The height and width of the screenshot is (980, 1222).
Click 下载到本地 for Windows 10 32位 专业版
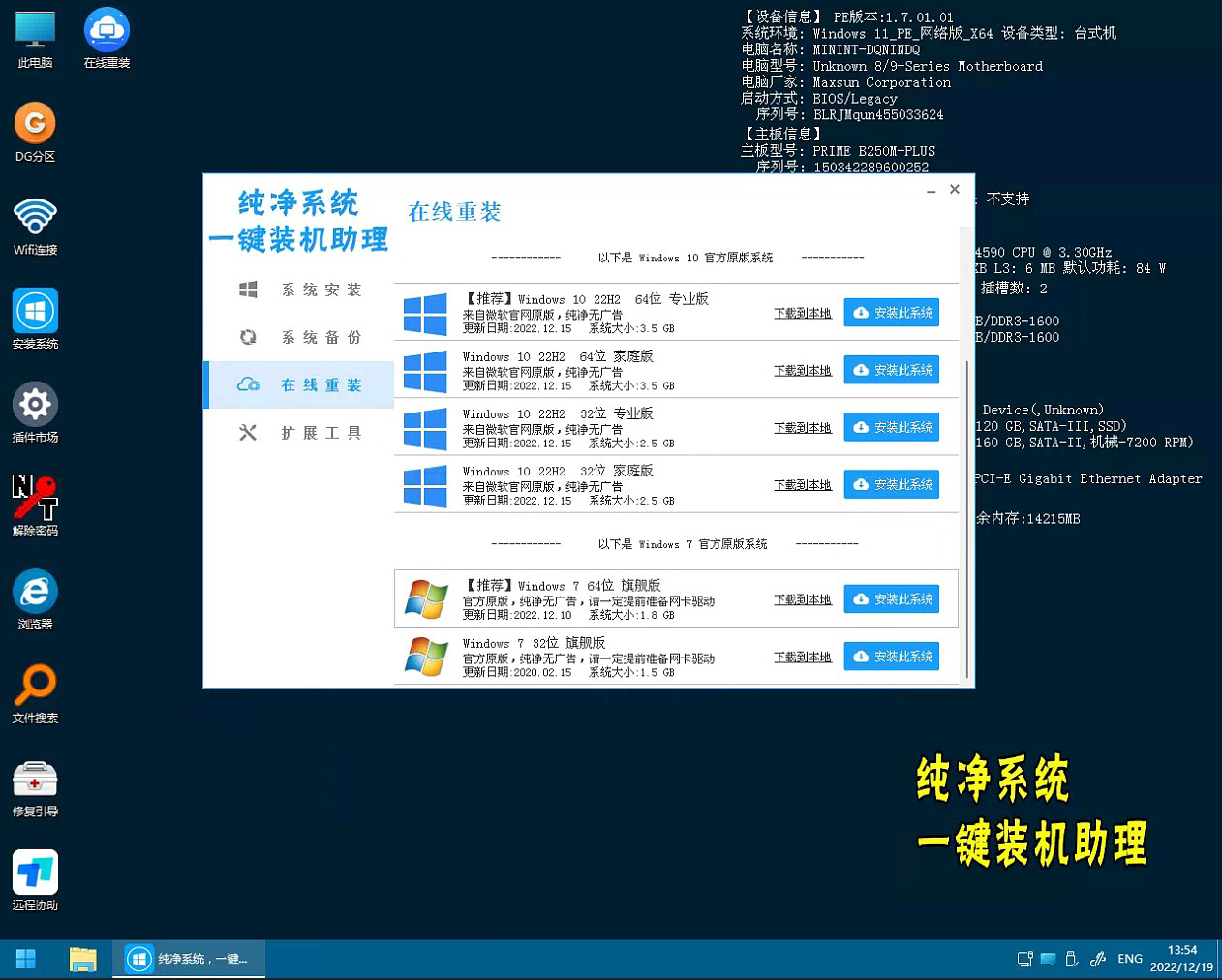(x=803, y=427)
